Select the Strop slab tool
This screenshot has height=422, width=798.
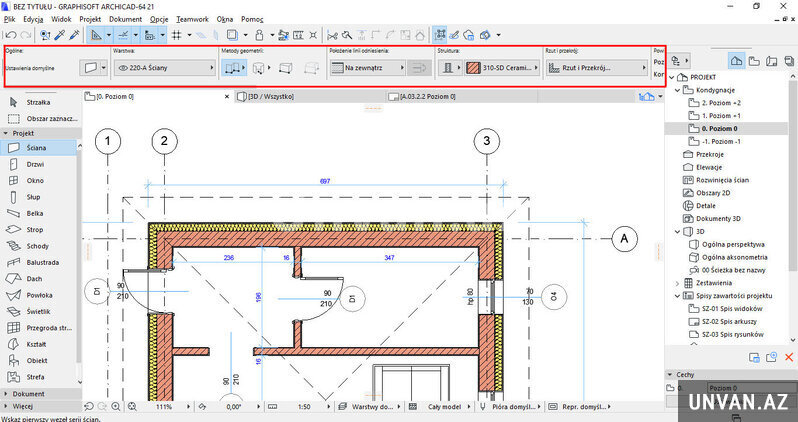(x=39, y=230)
